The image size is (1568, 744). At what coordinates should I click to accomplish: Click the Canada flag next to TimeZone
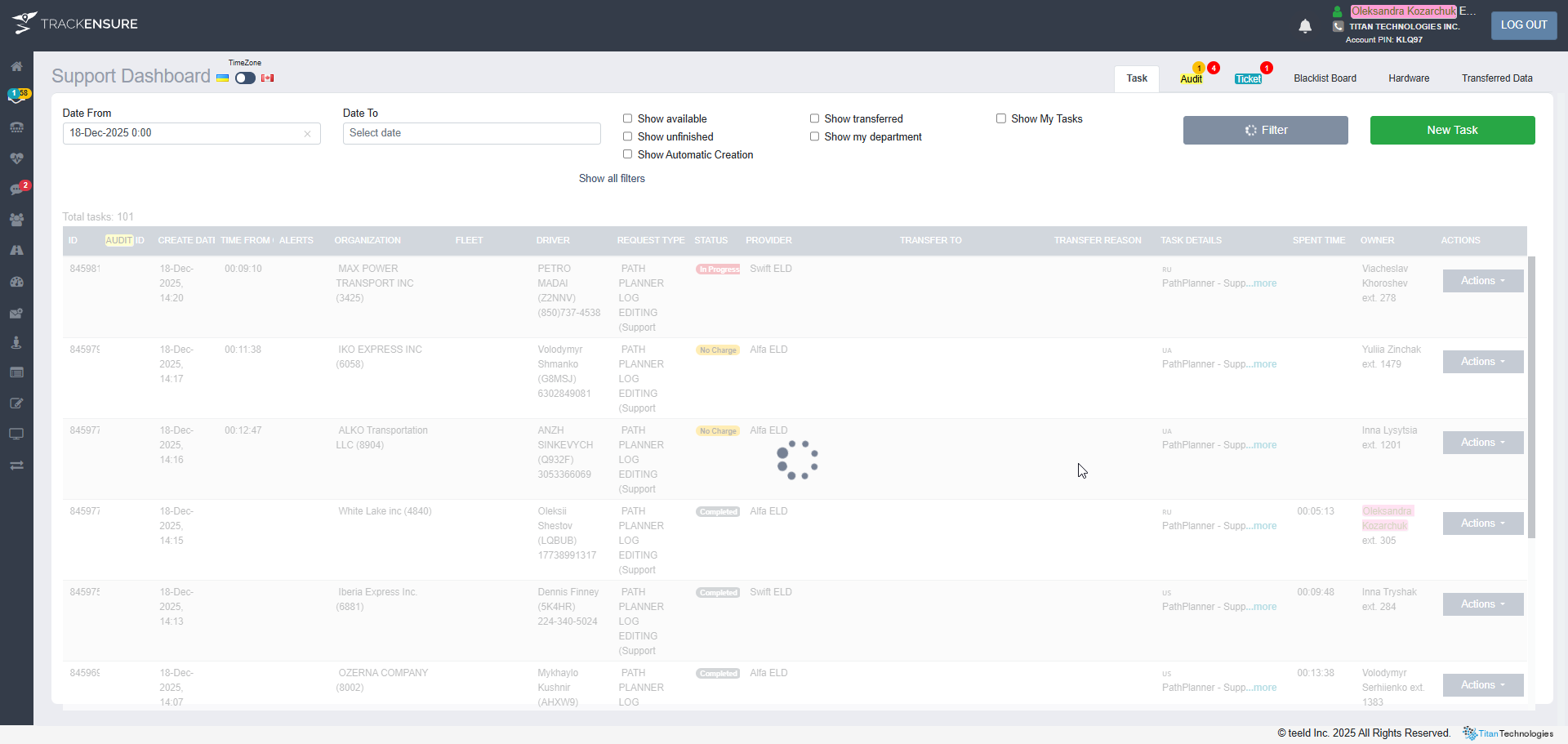[x=267, y=78]
